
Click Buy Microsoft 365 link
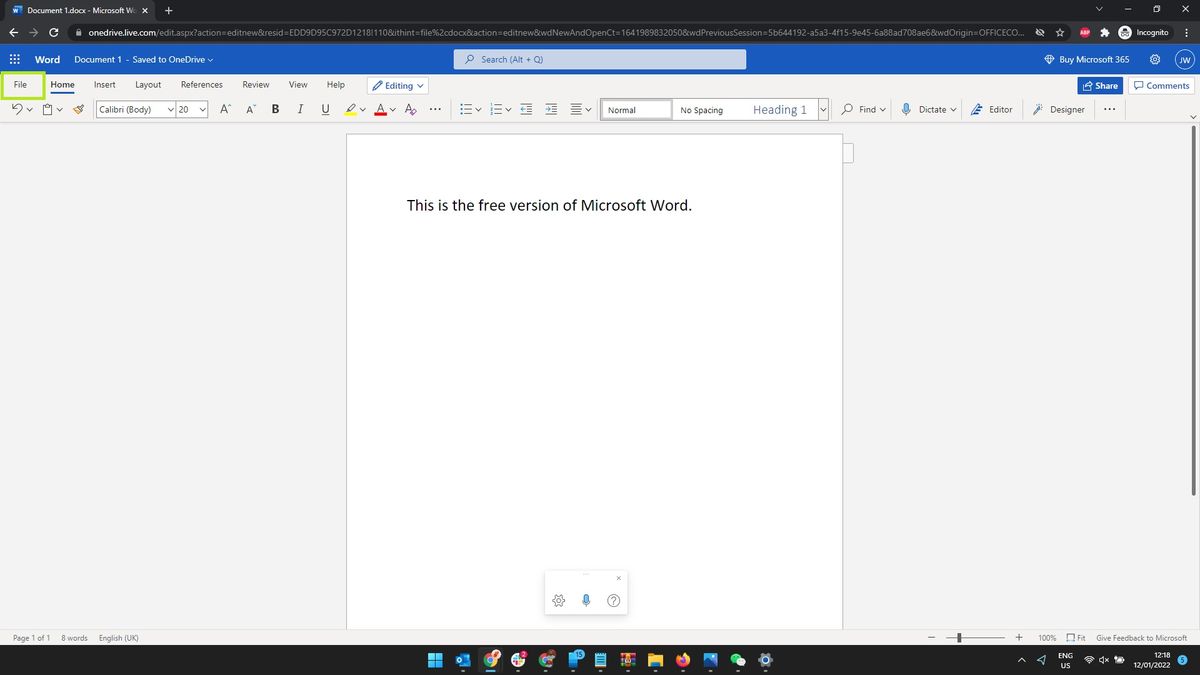[1086, 59]
